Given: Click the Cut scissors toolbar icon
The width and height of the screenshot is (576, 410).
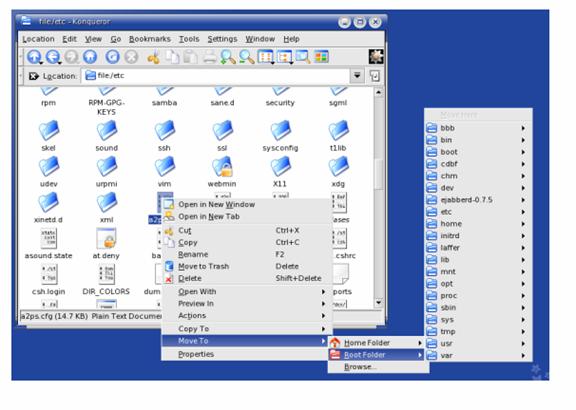Looking at the screenshot, I should pos(154,57).
